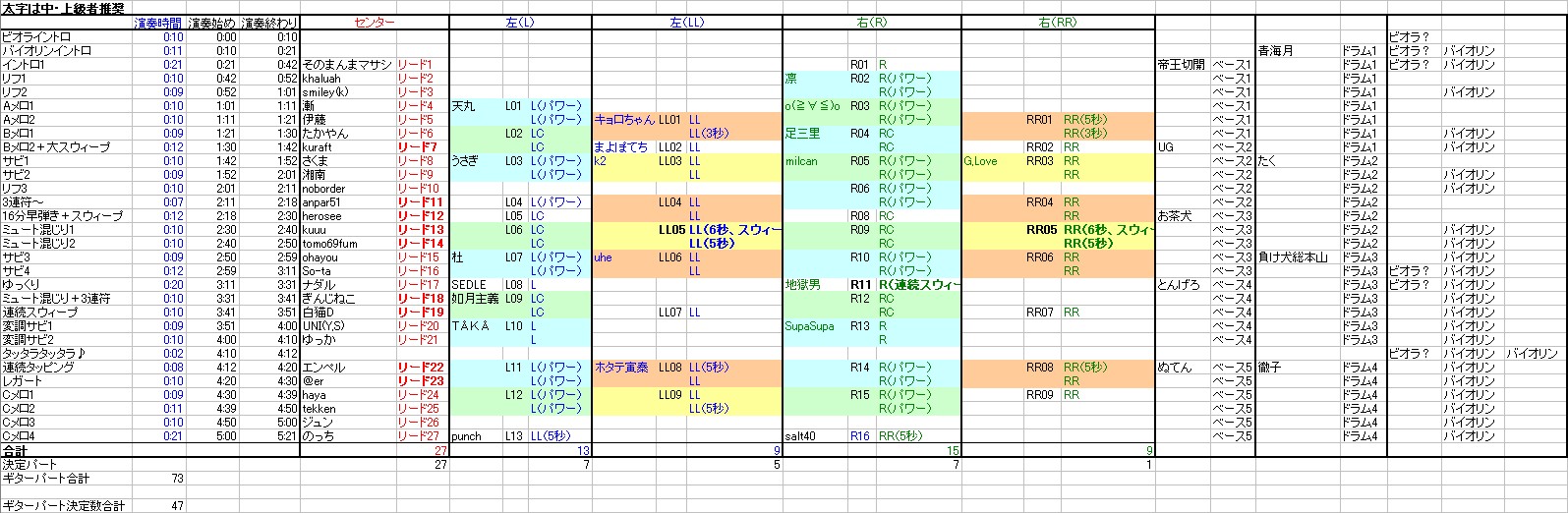Select the バイオリンイントロ row label

67,50
